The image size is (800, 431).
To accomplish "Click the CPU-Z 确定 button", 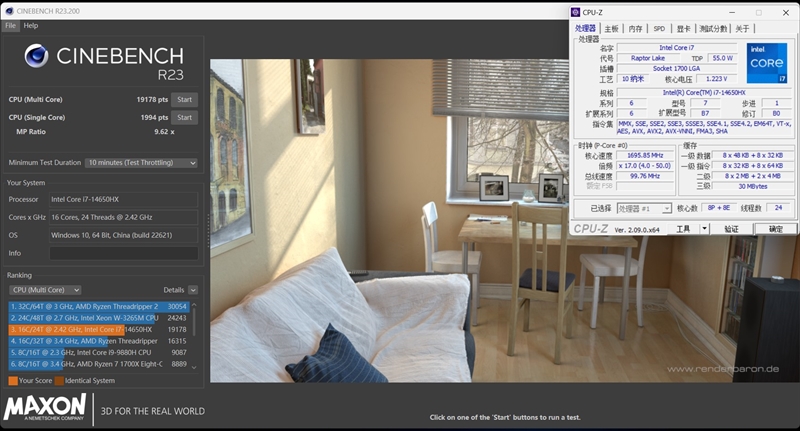I will [x=776, y=229].
